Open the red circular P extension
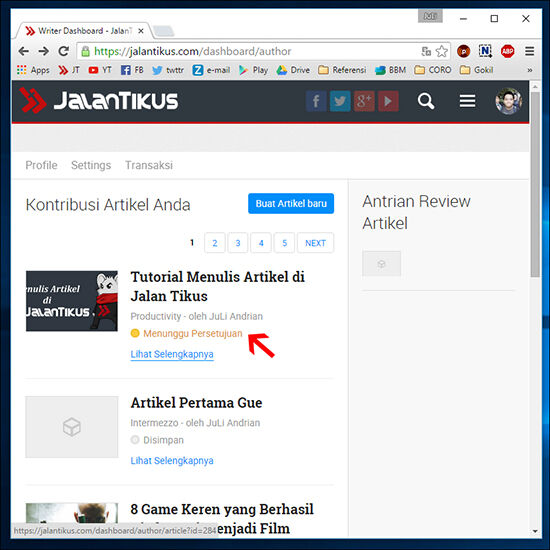 463,52
